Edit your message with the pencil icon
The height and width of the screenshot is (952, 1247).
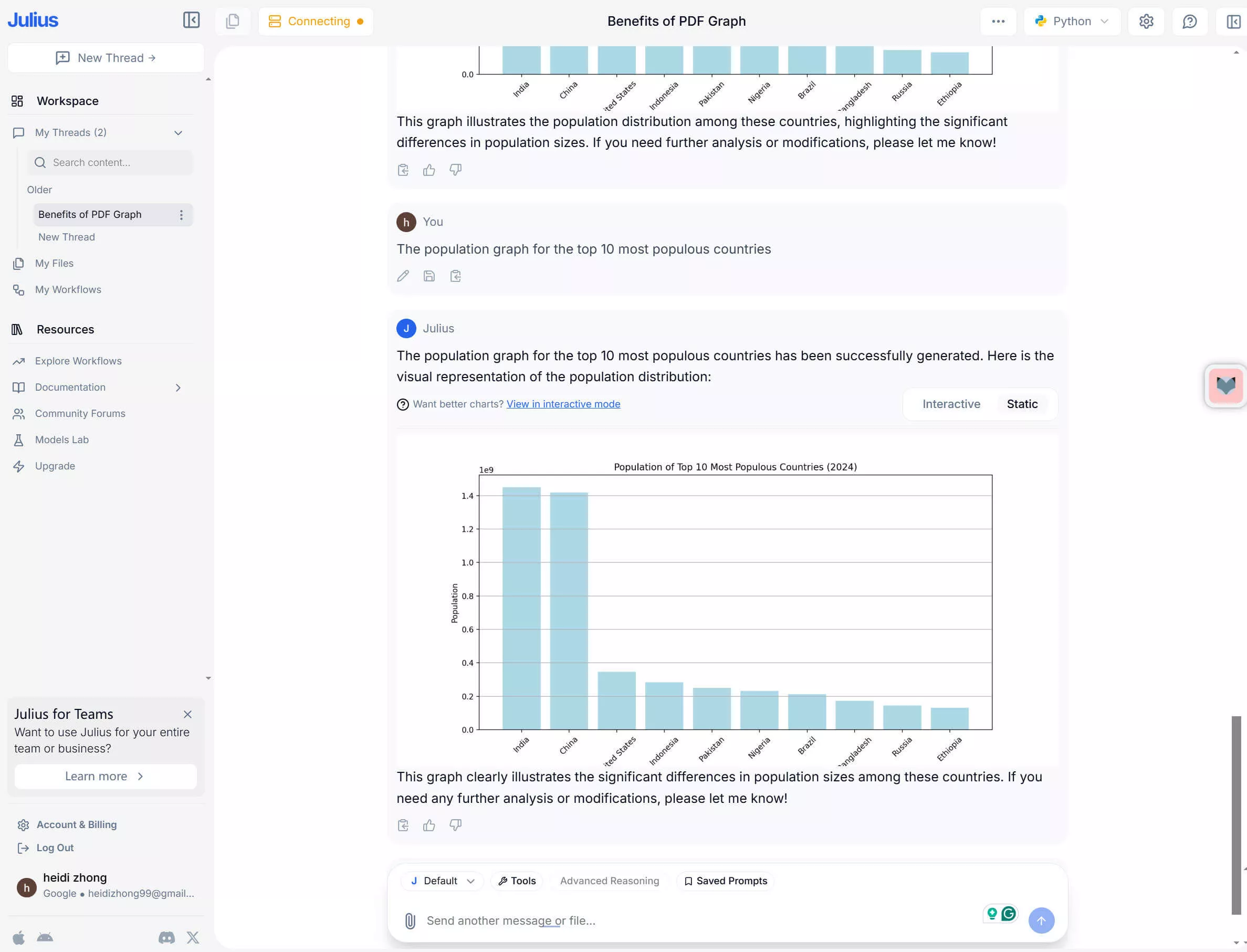pos(403,276)
